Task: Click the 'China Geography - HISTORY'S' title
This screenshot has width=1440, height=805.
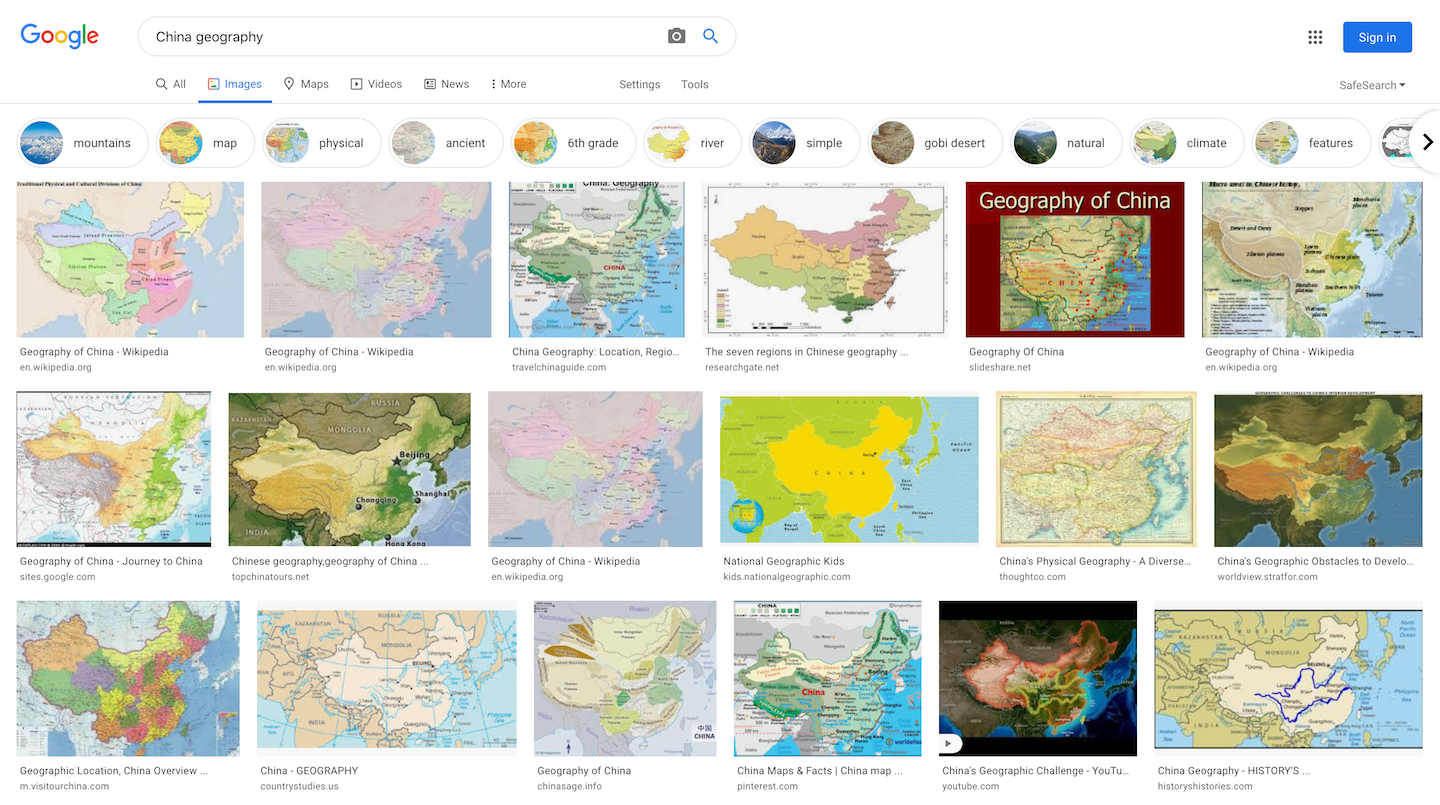Action: pyautogui.click(x=1234, y=771)
